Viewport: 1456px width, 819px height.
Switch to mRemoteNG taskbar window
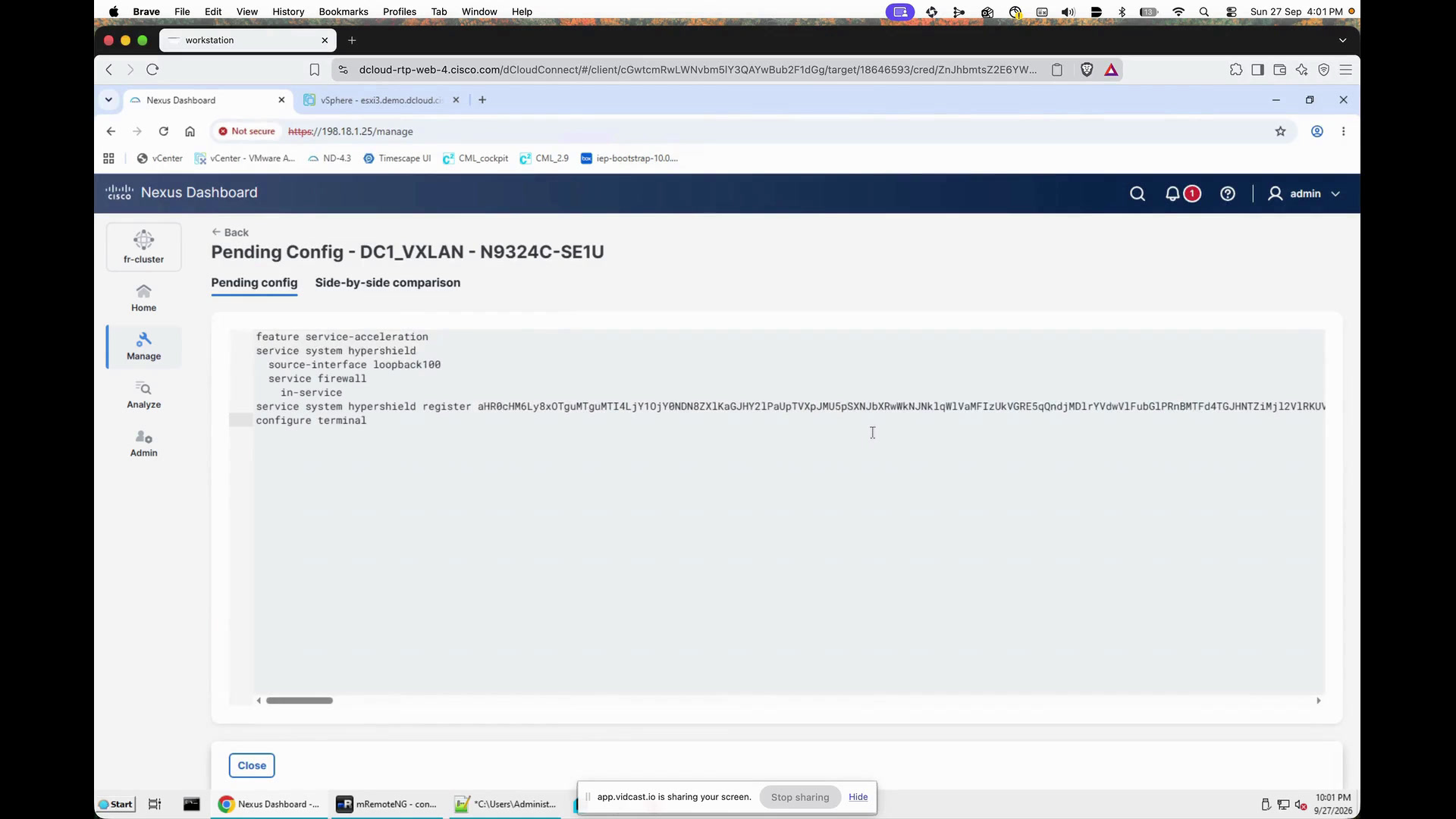coord(387,804)
